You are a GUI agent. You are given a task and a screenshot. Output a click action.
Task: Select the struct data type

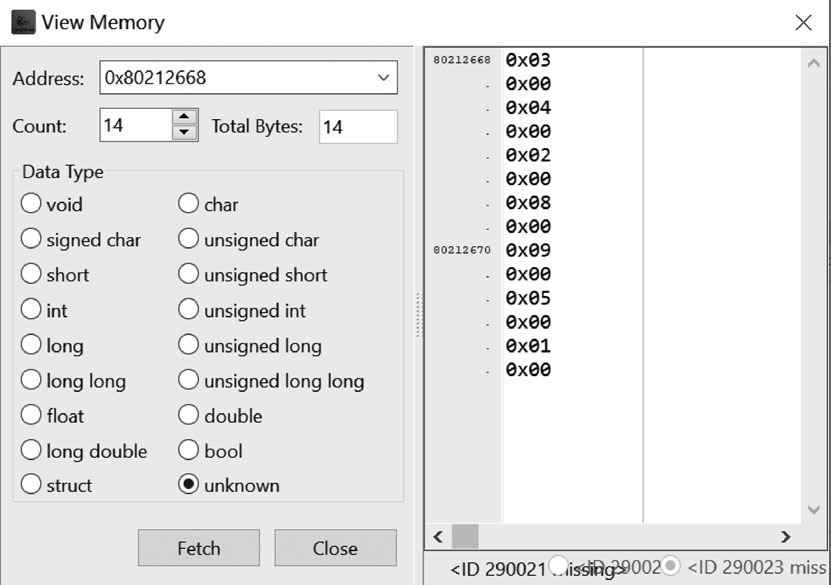[x=31, y=484]
